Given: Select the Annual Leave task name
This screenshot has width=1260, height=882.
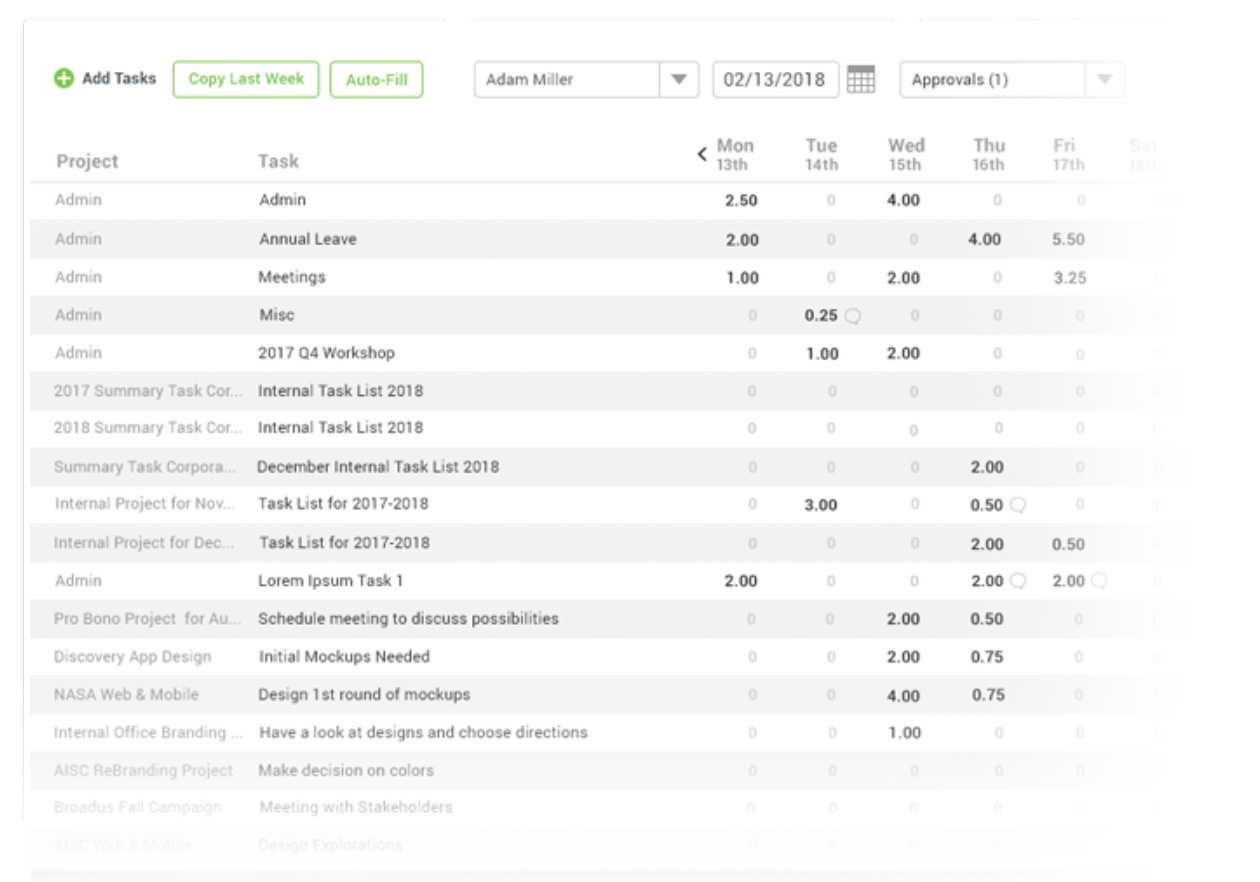Looking at the screenshot, I should tap(307, 239).
